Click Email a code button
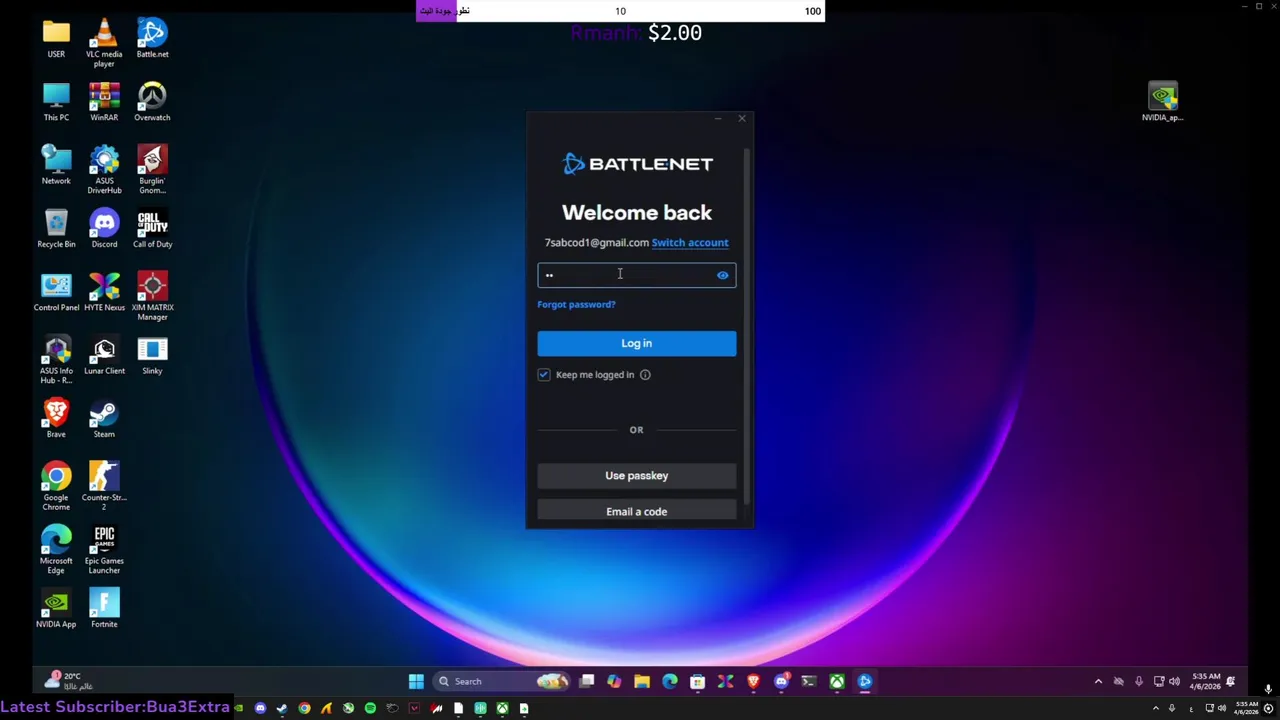 point(636,511)
